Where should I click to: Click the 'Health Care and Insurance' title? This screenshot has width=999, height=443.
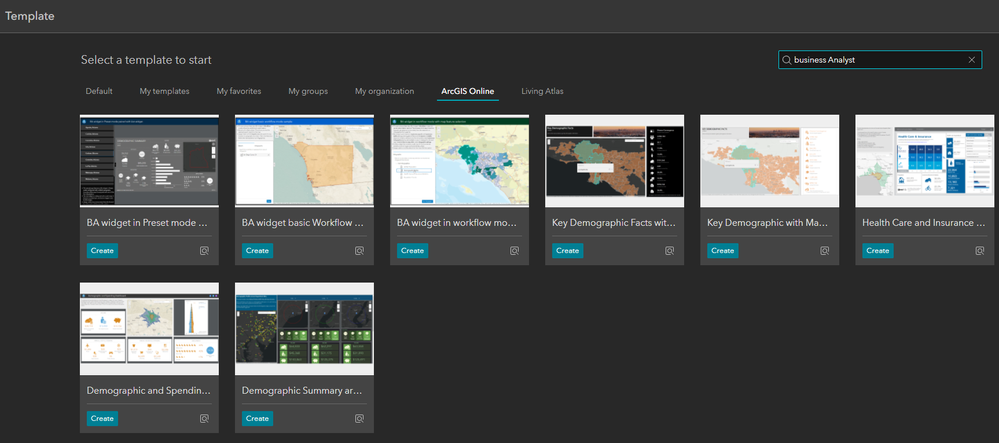click(x=923, y=223)
